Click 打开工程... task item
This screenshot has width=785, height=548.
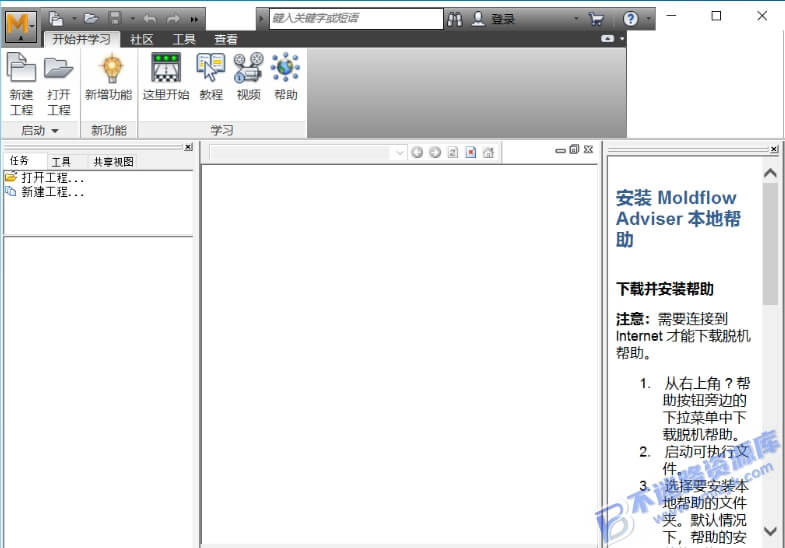click(45, 178)
